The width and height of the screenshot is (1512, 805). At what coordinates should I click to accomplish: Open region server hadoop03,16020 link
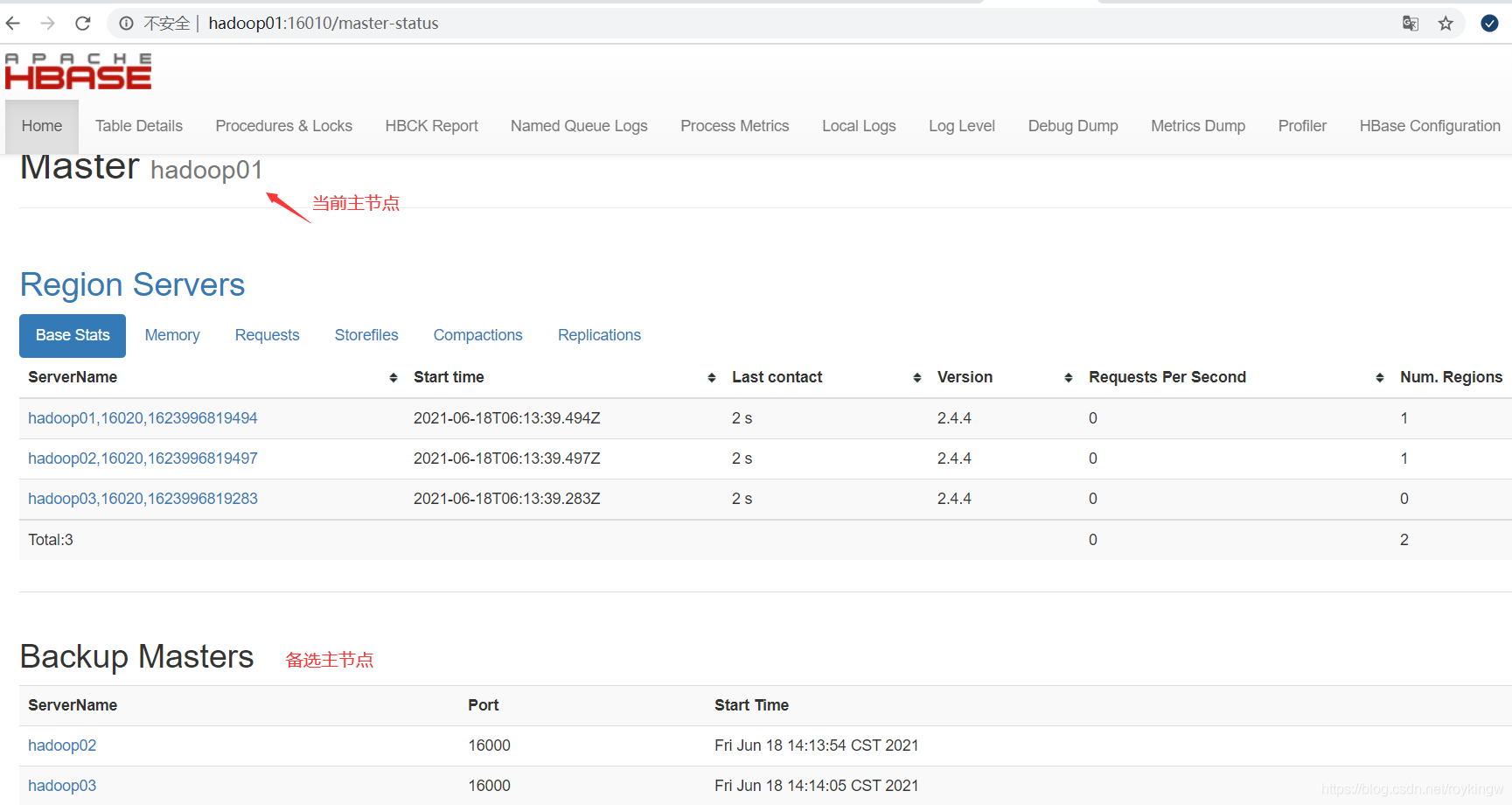tap(143, 499)
